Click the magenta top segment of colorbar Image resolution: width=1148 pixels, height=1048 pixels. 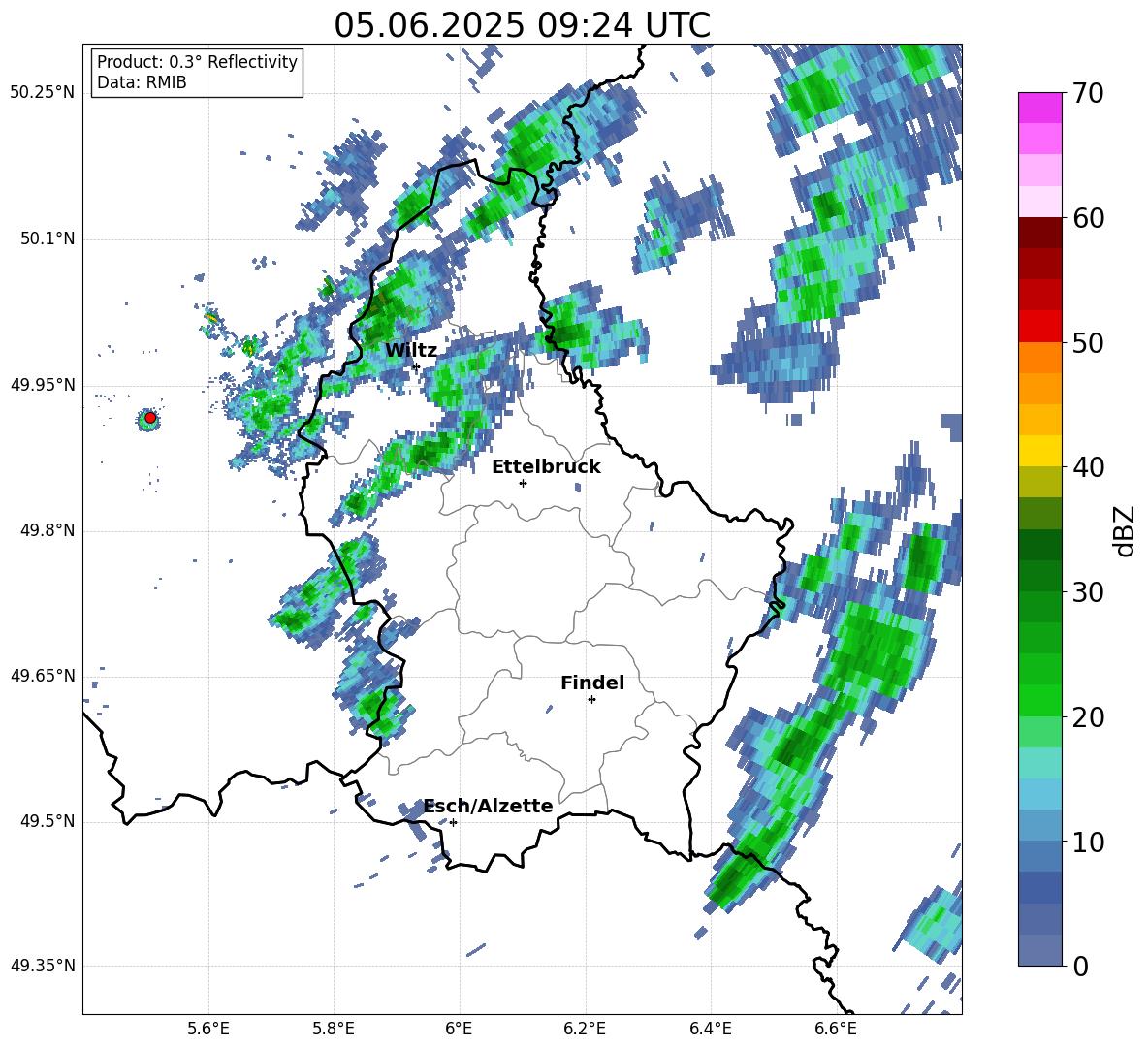(1039, 109)
